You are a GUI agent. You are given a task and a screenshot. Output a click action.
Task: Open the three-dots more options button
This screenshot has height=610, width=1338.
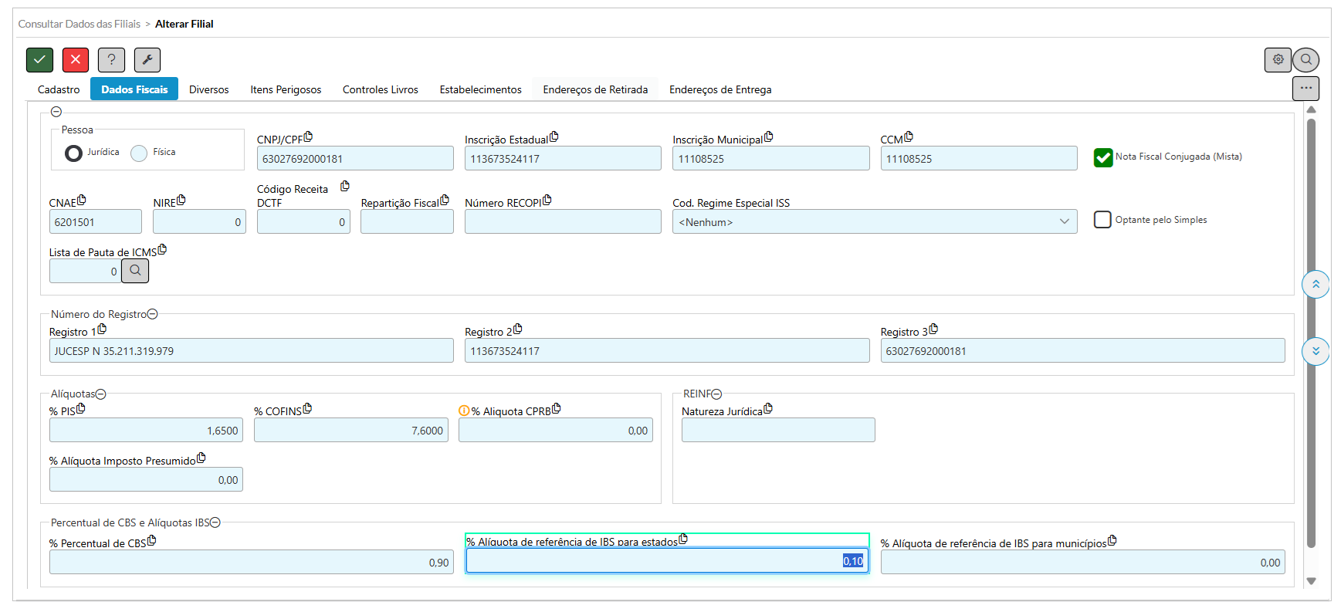tap(1306, 88)
